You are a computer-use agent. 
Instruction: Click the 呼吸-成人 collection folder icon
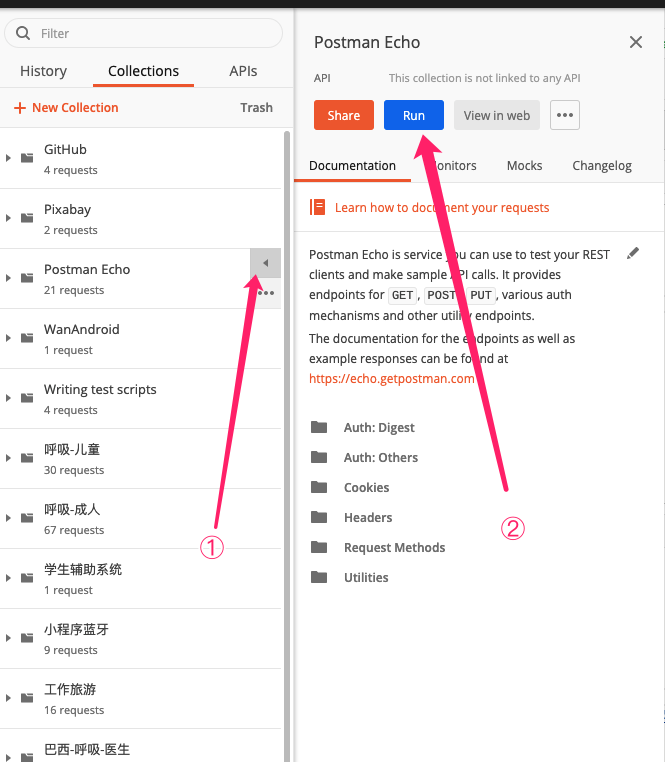(x=27, y=518)
